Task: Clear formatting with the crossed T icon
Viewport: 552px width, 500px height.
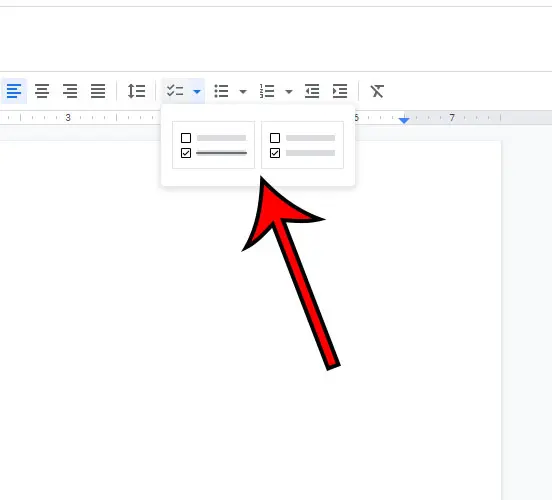Action: coord(377,91)
